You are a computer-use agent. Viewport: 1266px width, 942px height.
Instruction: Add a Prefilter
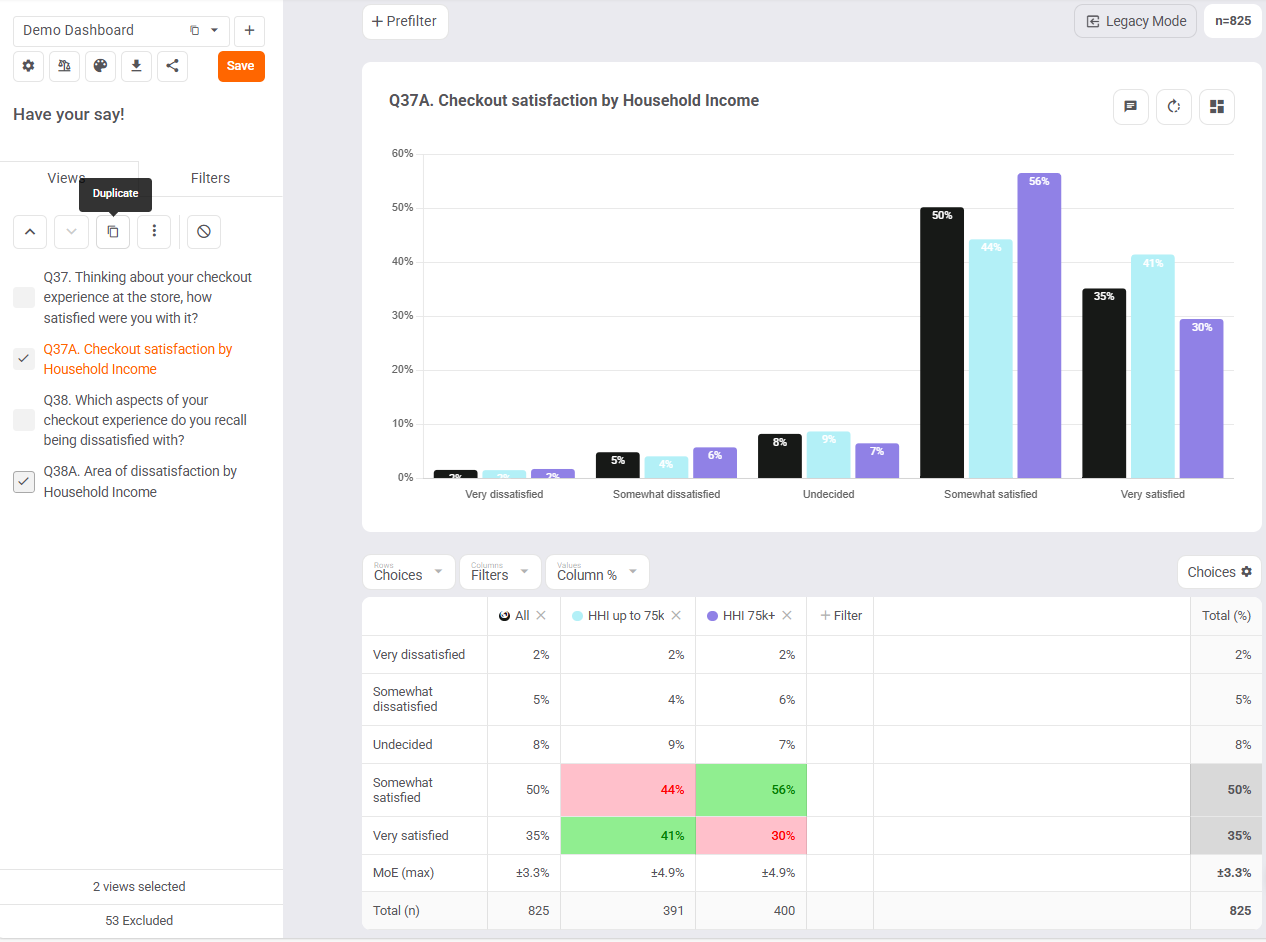pos(405,21)
